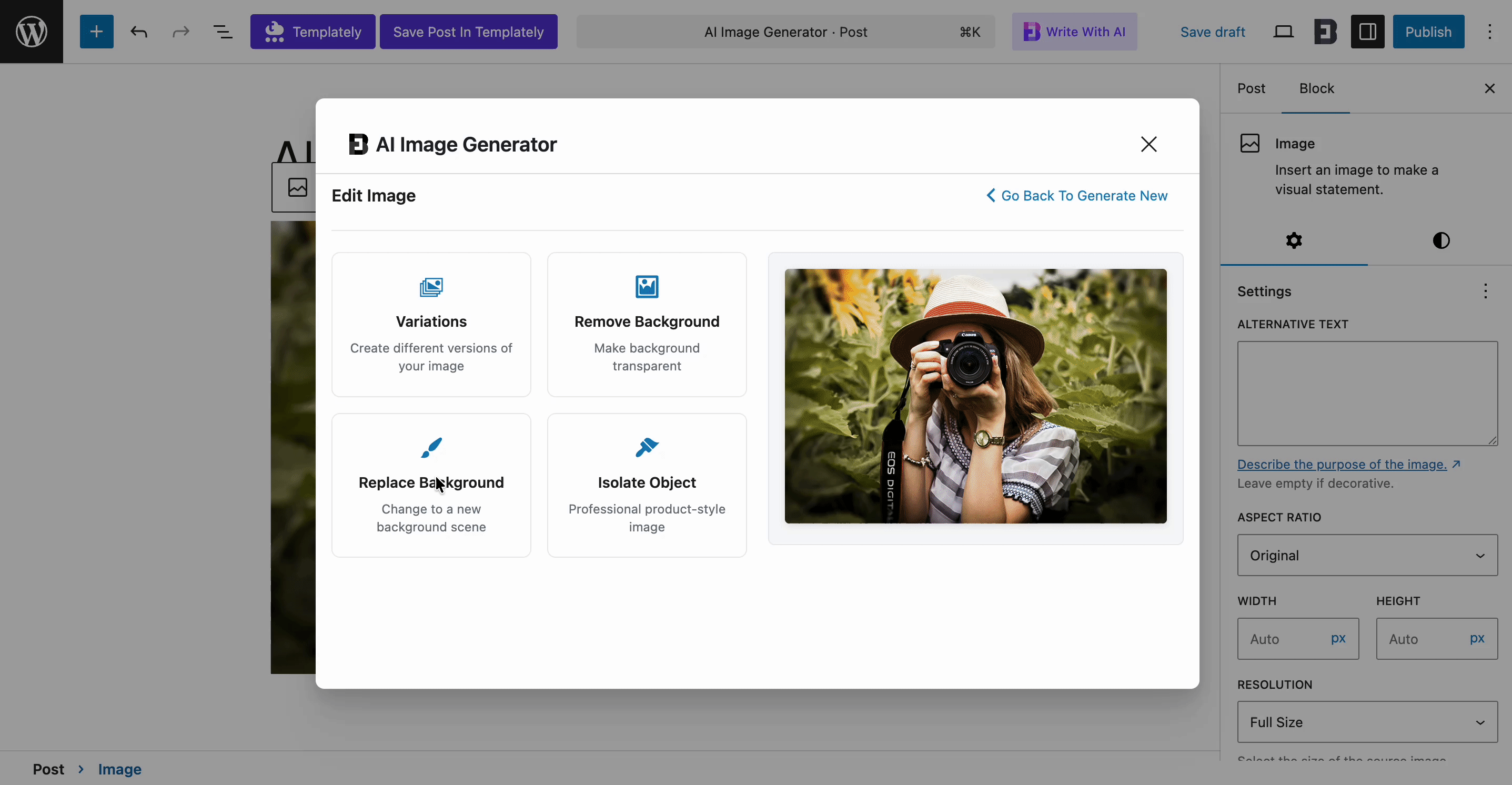
Task: Click the block inserter plus icon
Action: click(x=96, y=32)
